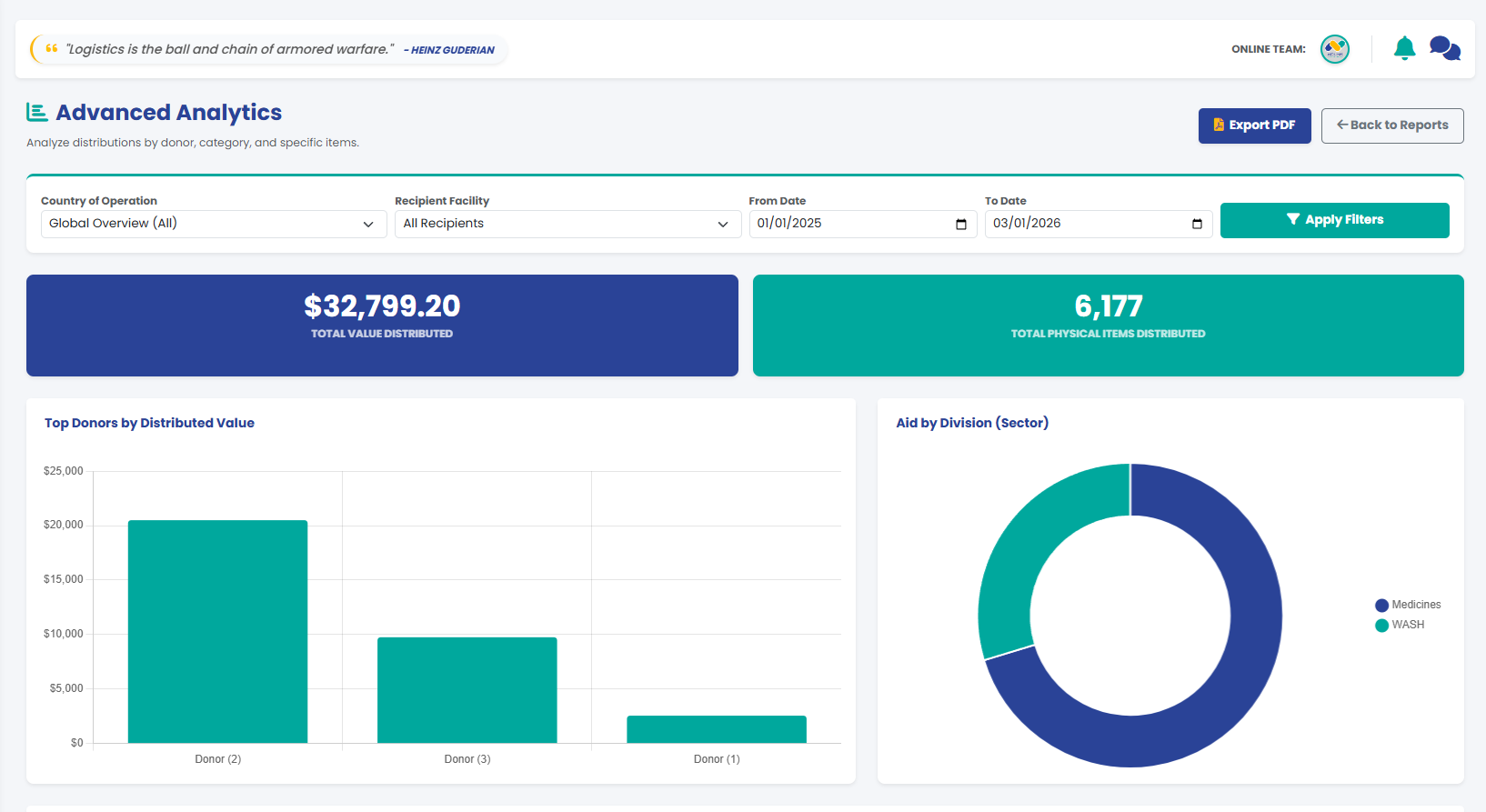Toggle the Medicines legend entry

pyautogui.click(x=1408, y=605)
